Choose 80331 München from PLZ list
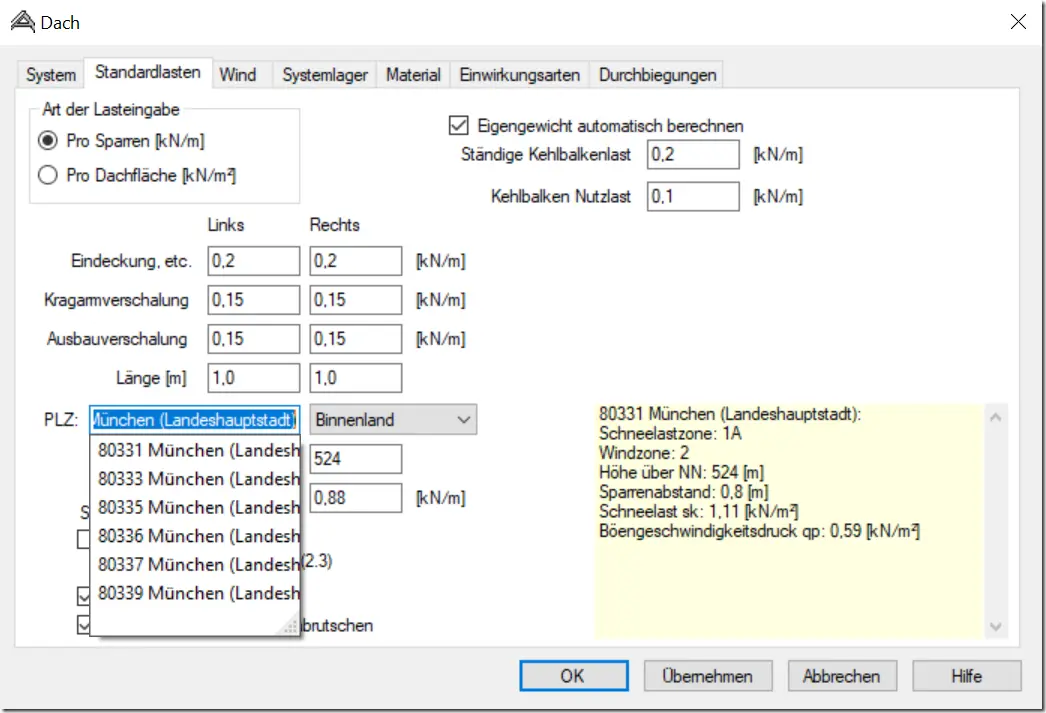The image size is (1046, 713). 195,450
